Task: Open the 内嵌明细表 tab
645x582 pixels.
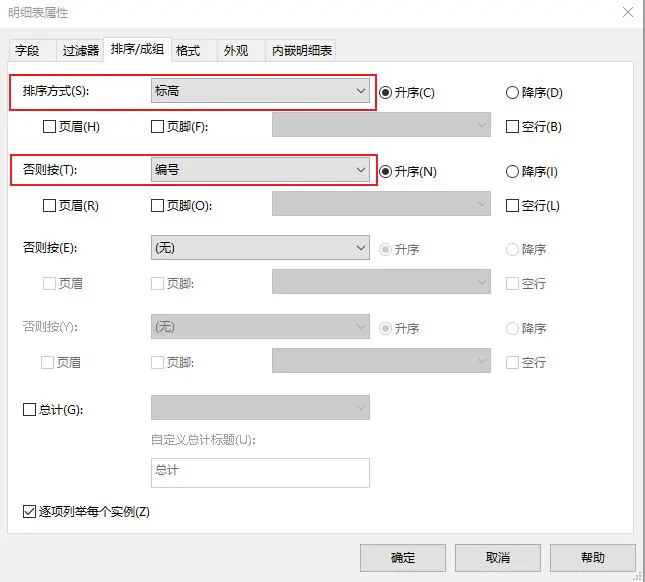Action: point(302,51)
